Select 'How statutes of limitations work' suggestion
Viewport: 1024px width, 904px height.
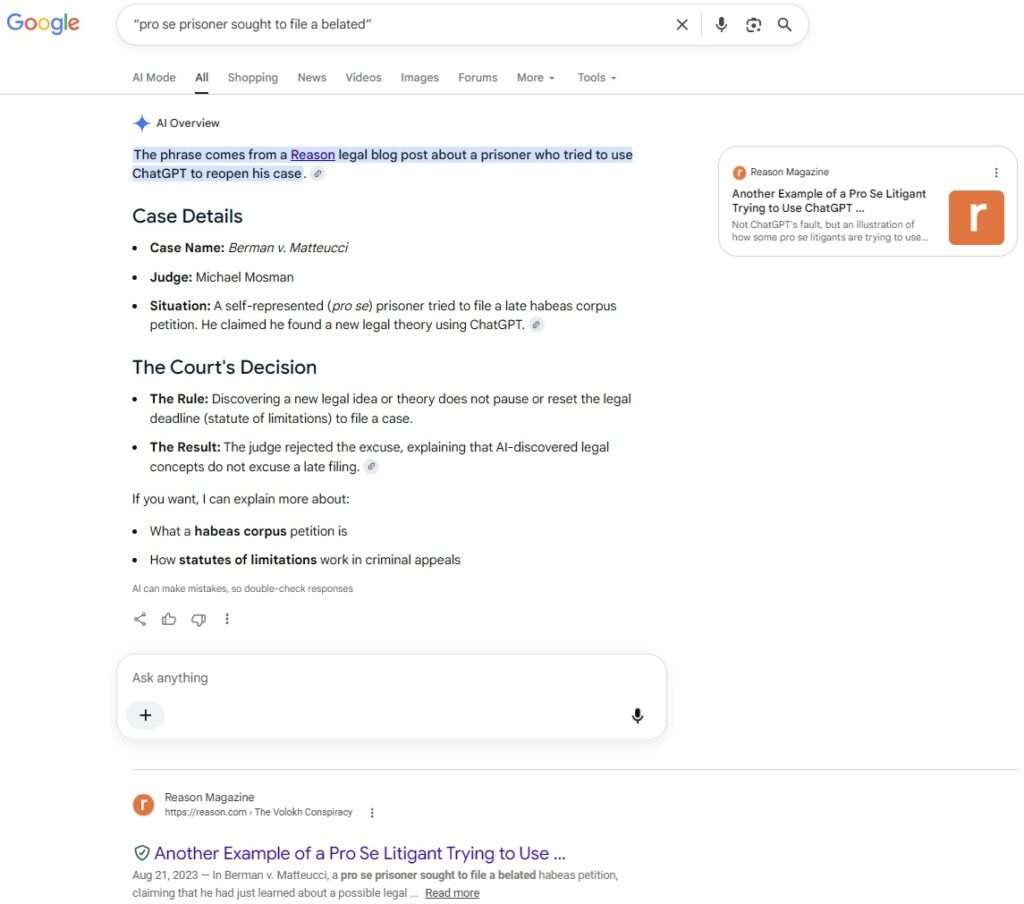tap(305, 560)
